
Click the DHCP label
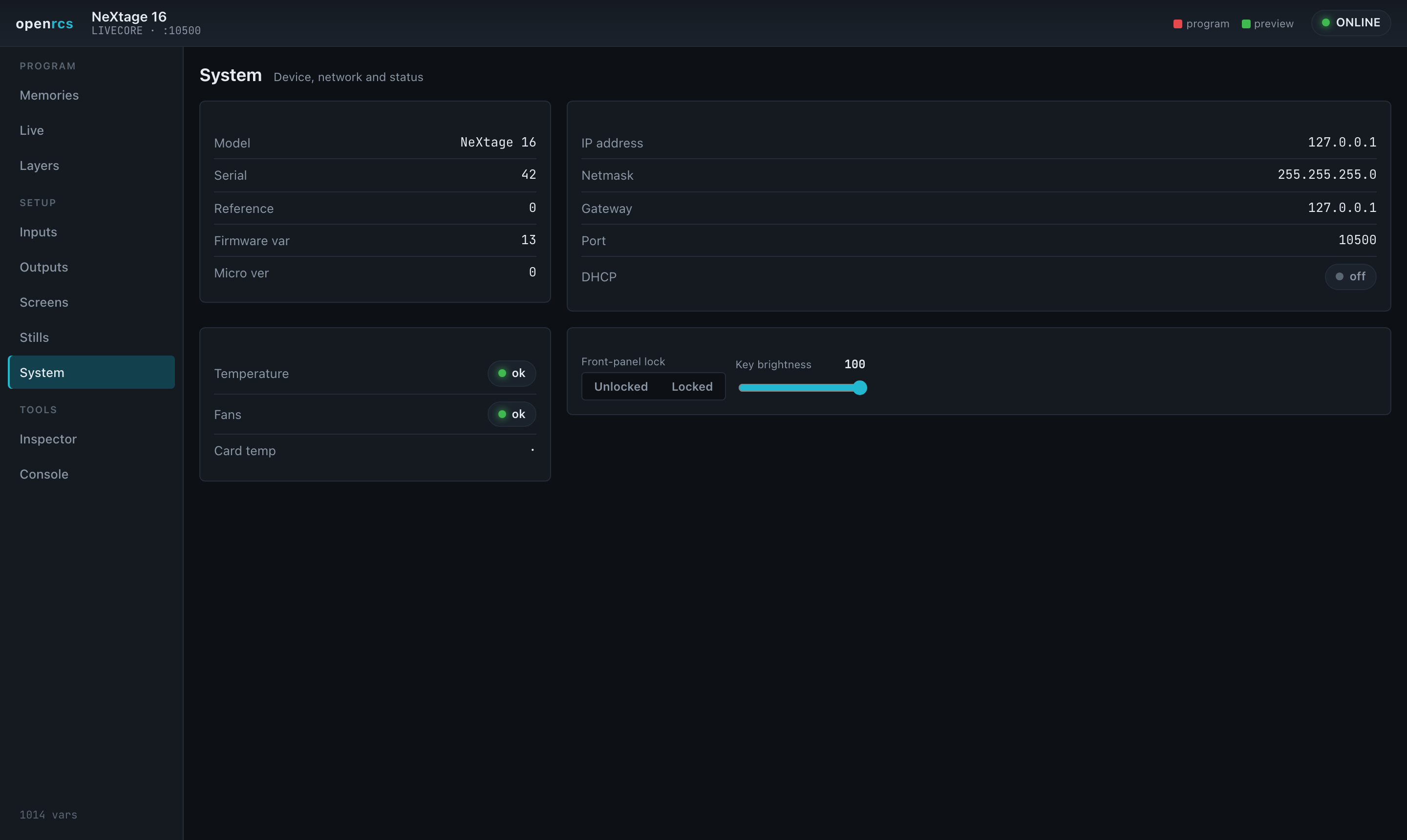tap(598, 277)
